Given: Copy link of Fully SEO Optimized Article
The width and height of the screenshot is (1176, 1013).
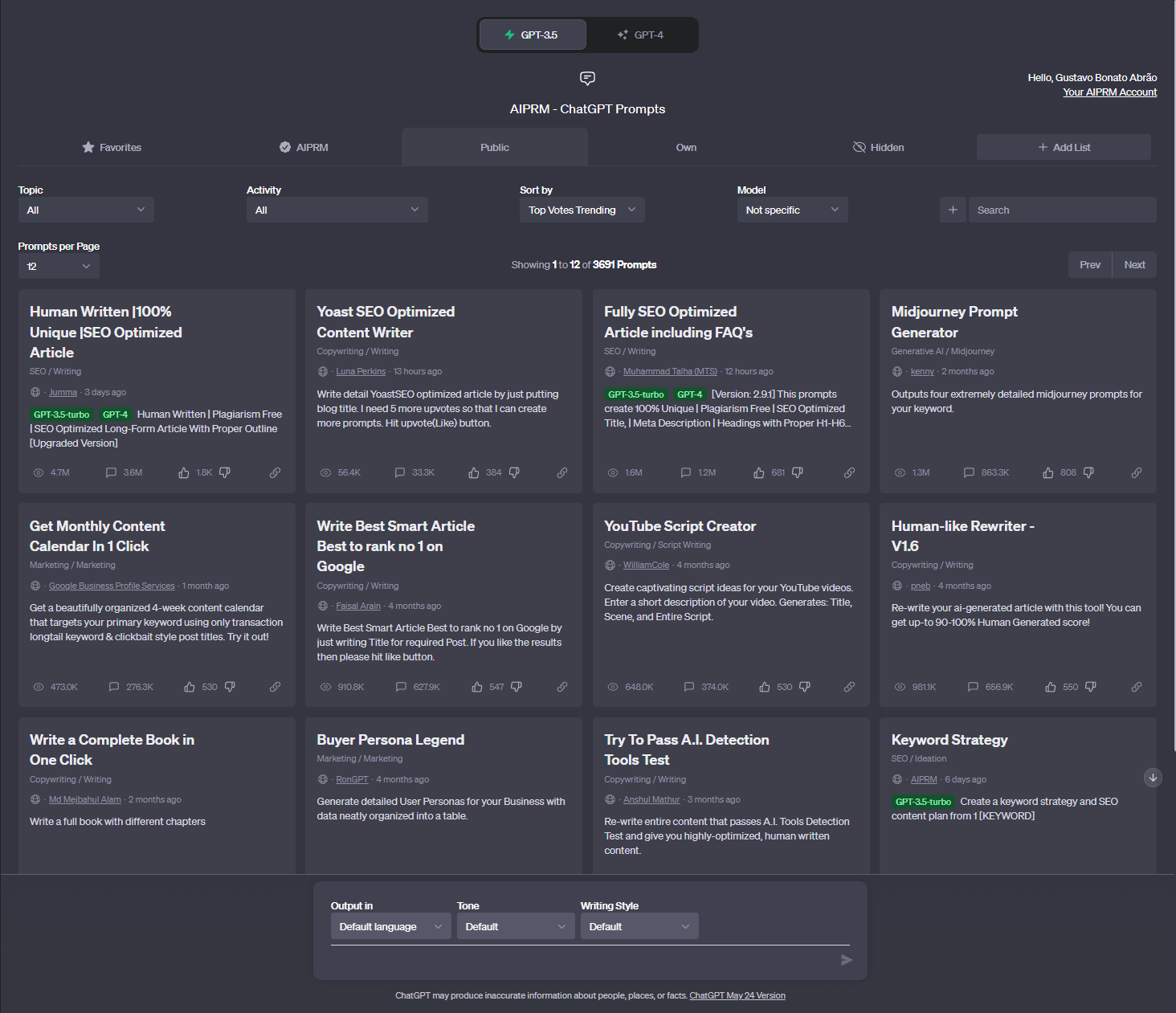Looking at the screenshot, I should click(849, 472).
